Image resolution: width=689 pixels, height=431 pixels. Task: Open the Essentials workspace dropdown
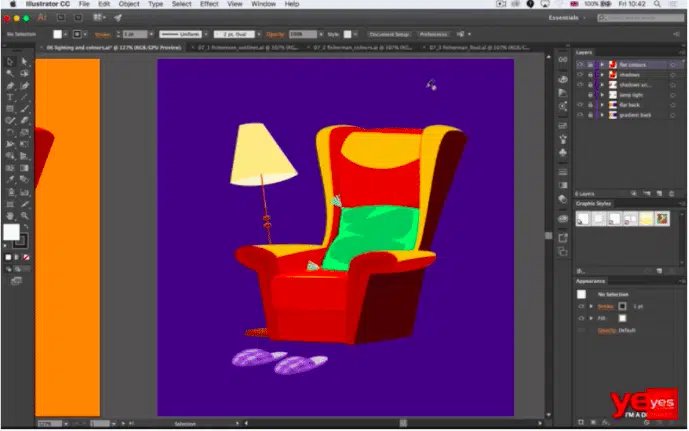click(x=567, y=18)
